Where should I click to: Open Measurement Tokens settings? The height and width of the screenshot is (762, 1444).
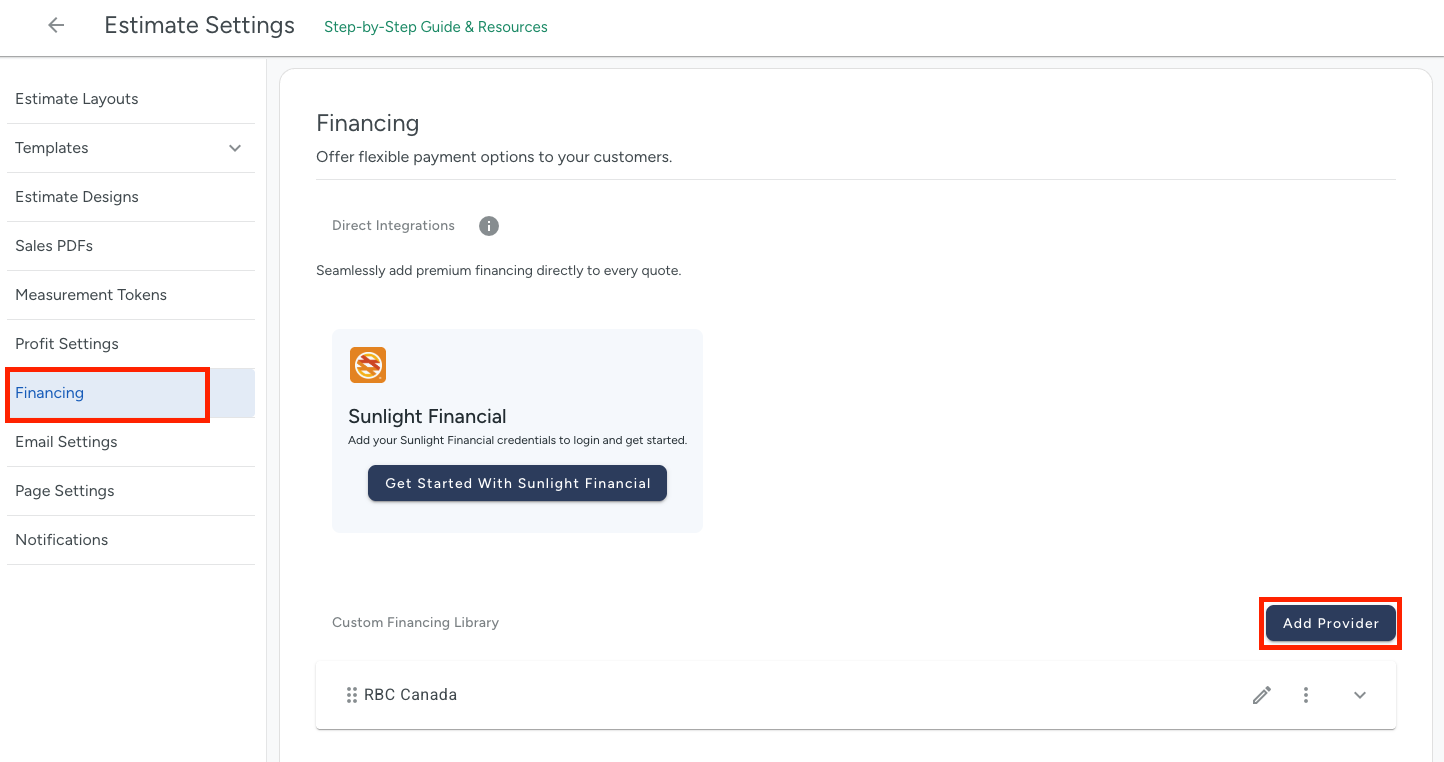coord(91,295)
